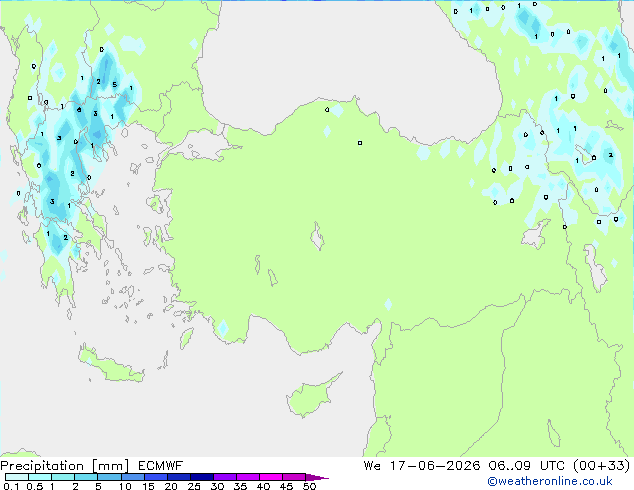This screenshot has height=490, width=634.
Task: Pick the violet swatch between 30 and 35
Action: [x=225, y=477]
